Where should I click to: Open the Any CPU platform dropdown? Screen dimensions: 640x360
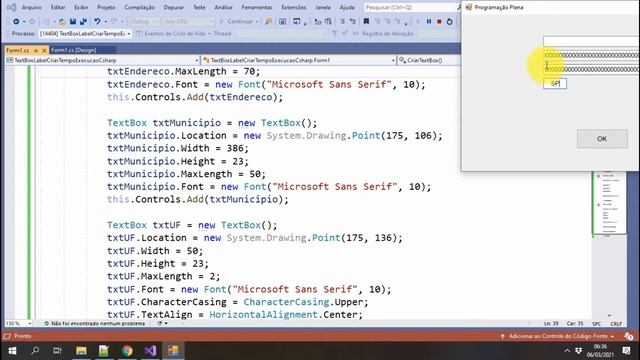click(x=189, y=21)
